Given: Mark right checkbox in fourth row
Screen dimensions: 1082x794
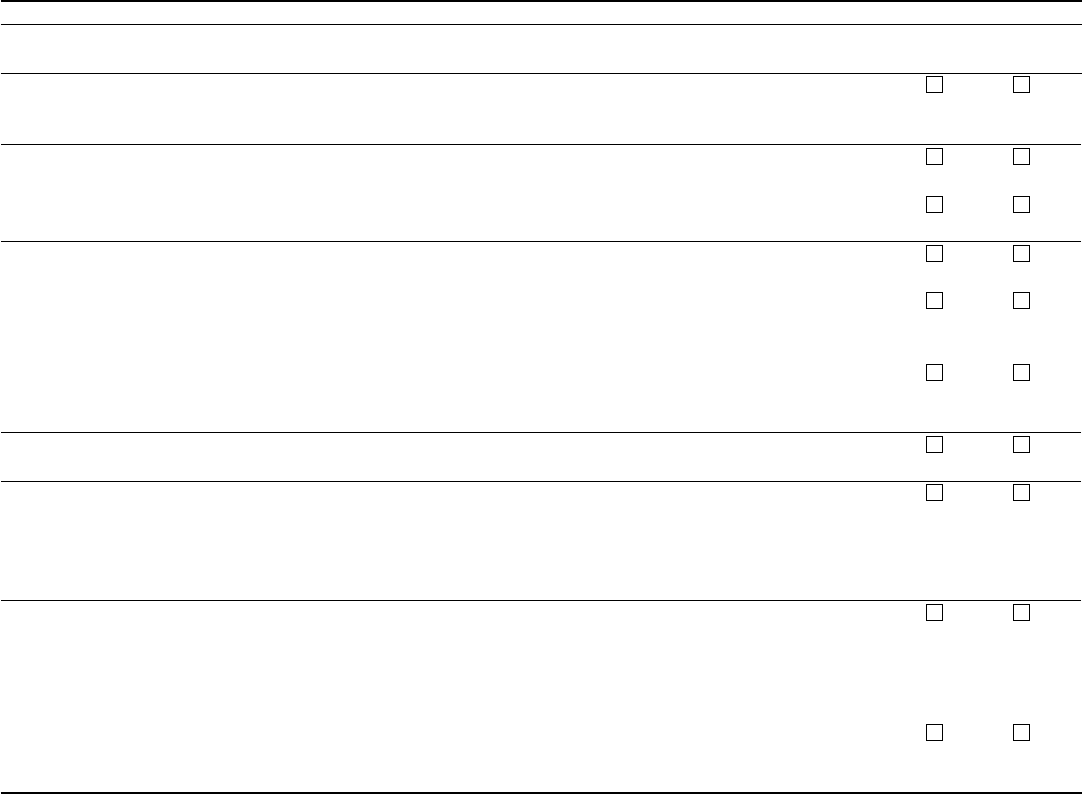Looking at the screenshot, I should (1021, 253).
